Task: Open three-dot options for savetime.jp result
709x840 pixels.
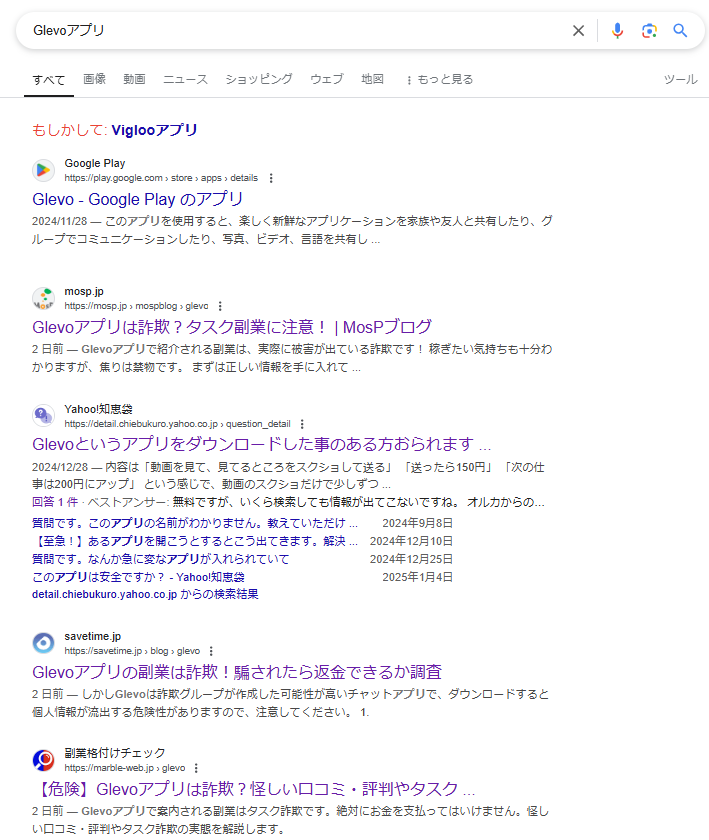Action: (211, 650)
